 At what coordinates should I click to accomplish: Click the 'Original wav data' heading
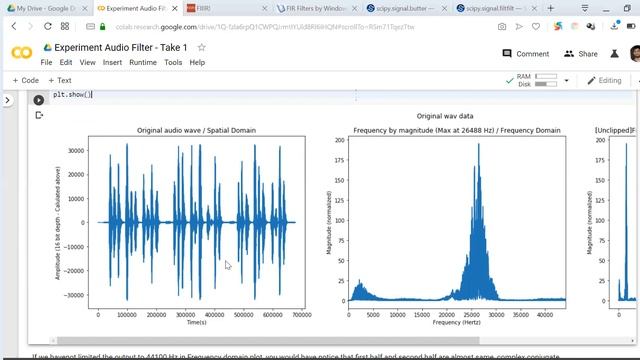(445, 116)
